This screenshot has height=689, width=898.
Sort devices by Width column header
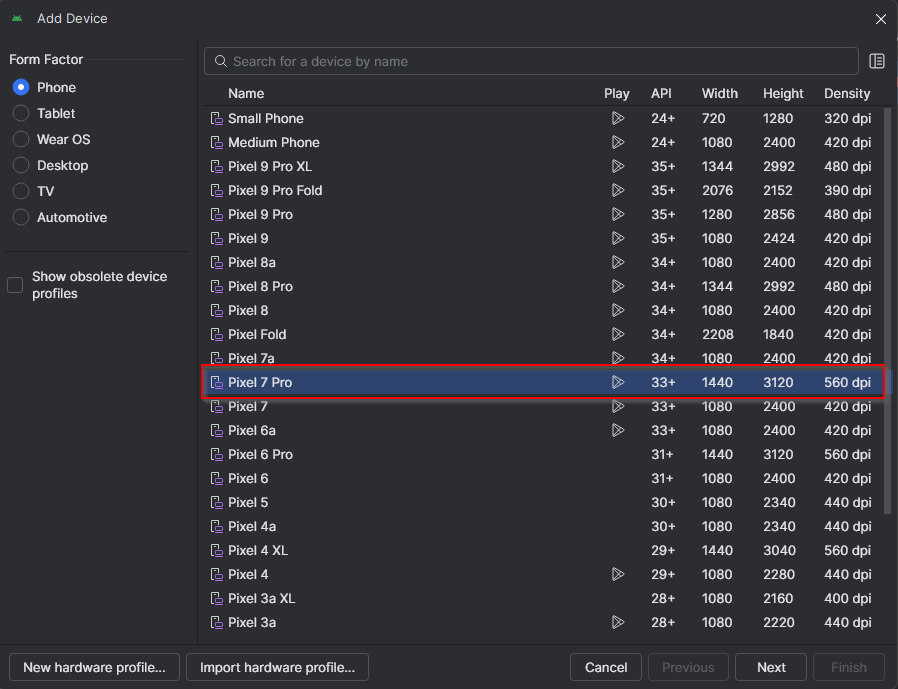tap(719, 93)
